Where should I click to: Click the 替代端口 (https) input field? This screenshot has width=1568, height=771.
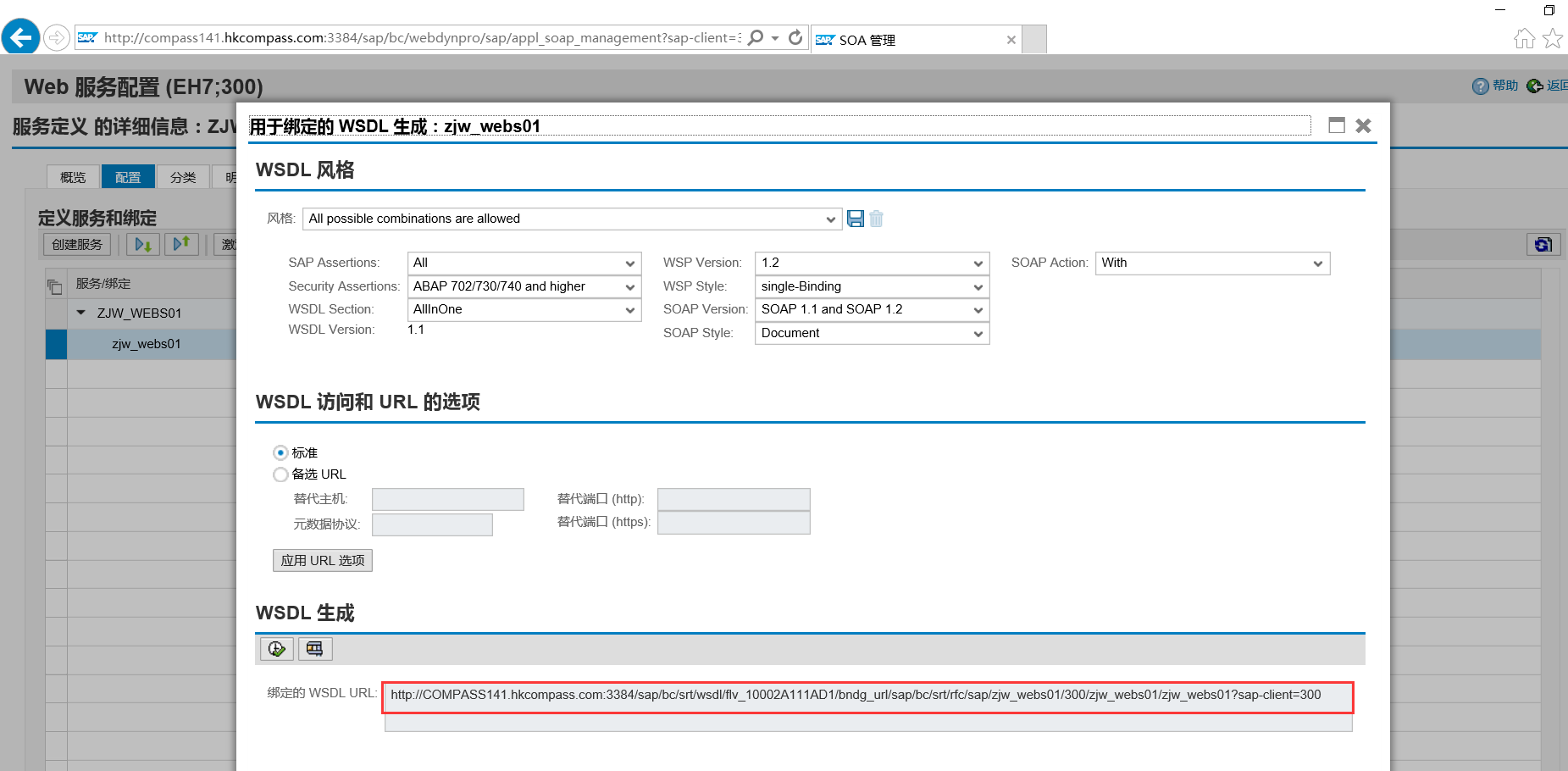point(734,523)
